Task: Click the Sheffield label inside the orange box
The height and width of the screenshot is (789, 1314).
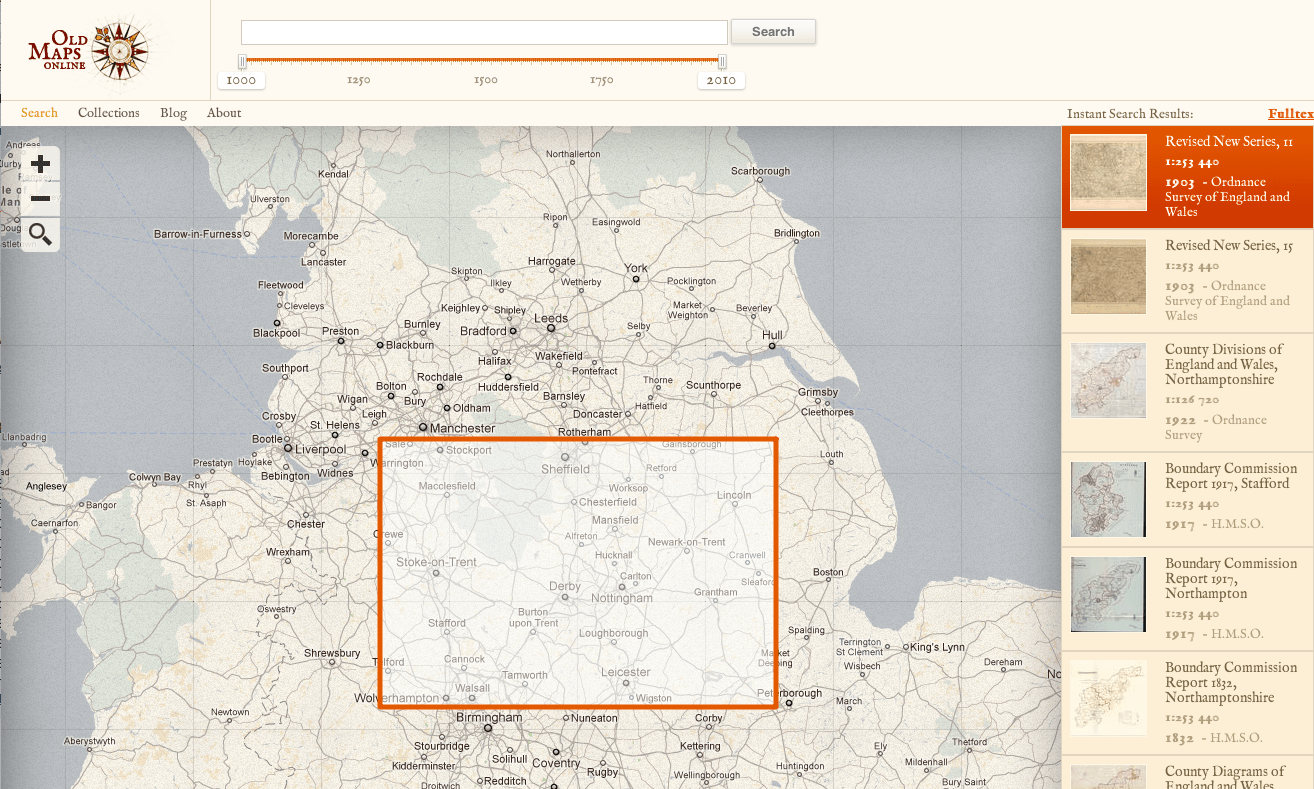Action: (x=566, y=469)
